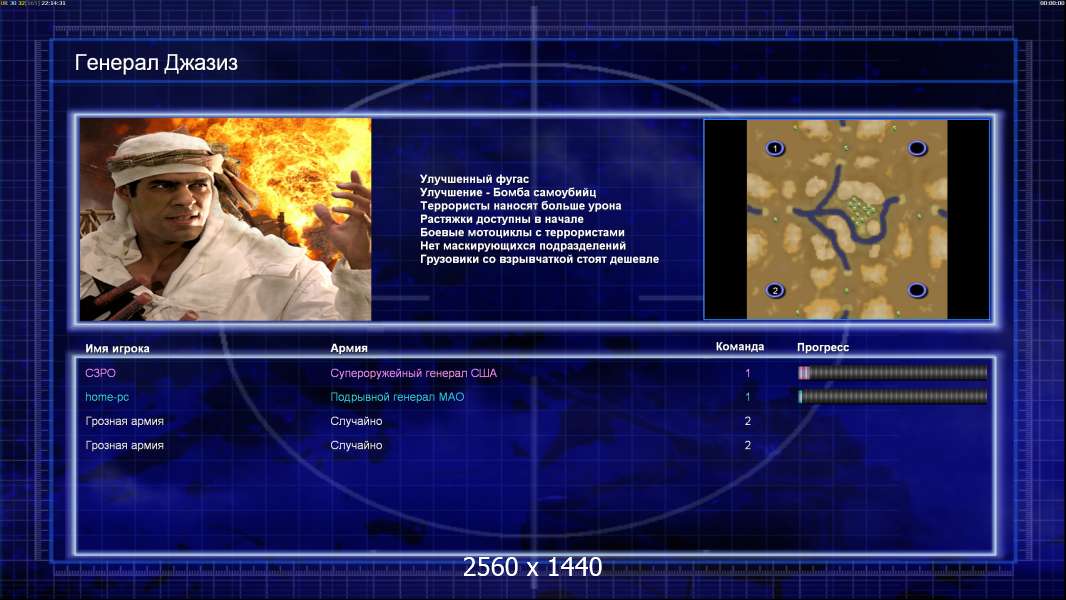Click the desert map preview thumbnail
The image size is (1066, 600).
click(x=846, y=219)
